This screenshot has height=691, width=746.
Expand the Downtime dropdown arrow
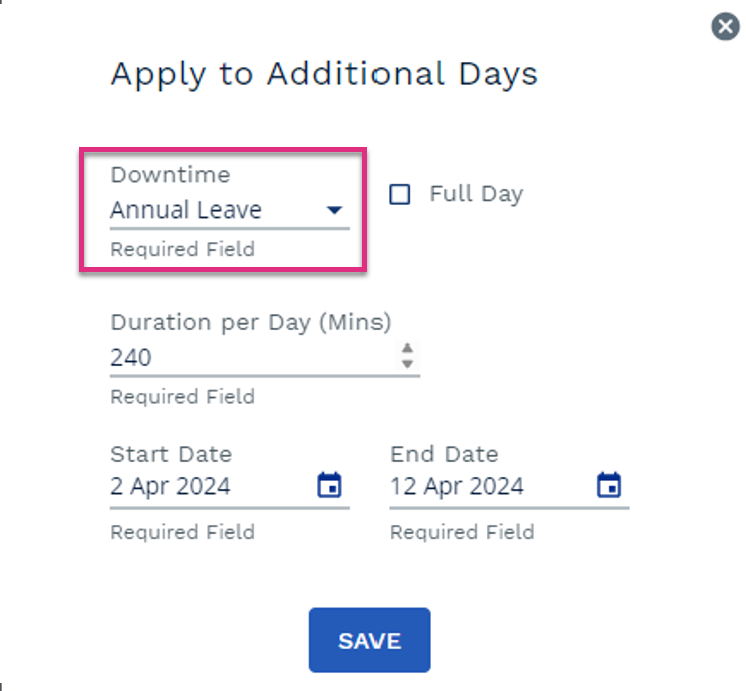point(334,210)
